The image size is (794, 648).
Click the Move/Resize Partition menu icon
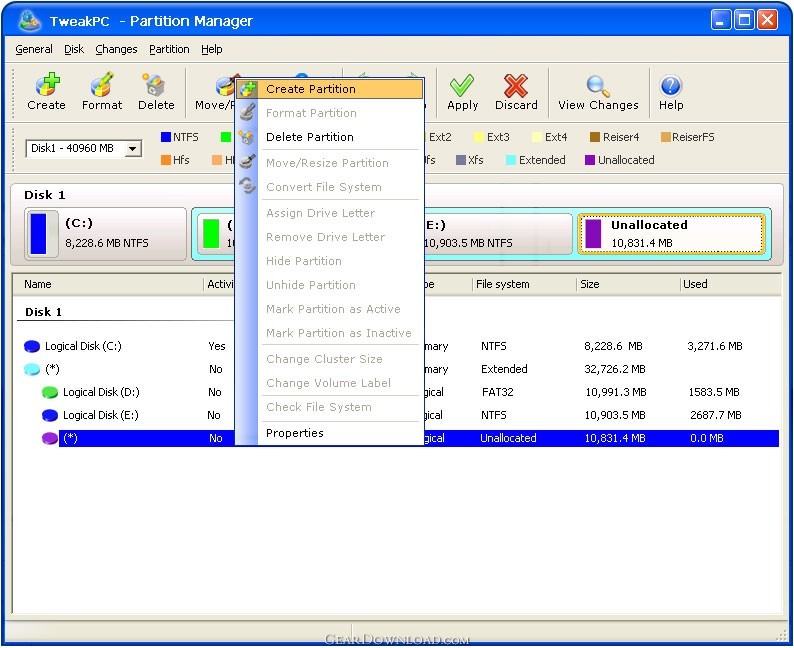[247, 161]
